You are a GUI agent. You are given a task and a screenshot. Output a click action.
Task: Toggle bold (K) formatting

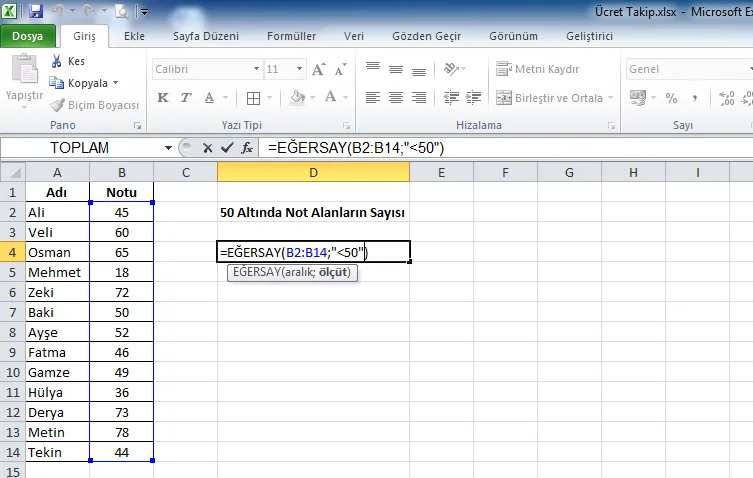point(162,98)
